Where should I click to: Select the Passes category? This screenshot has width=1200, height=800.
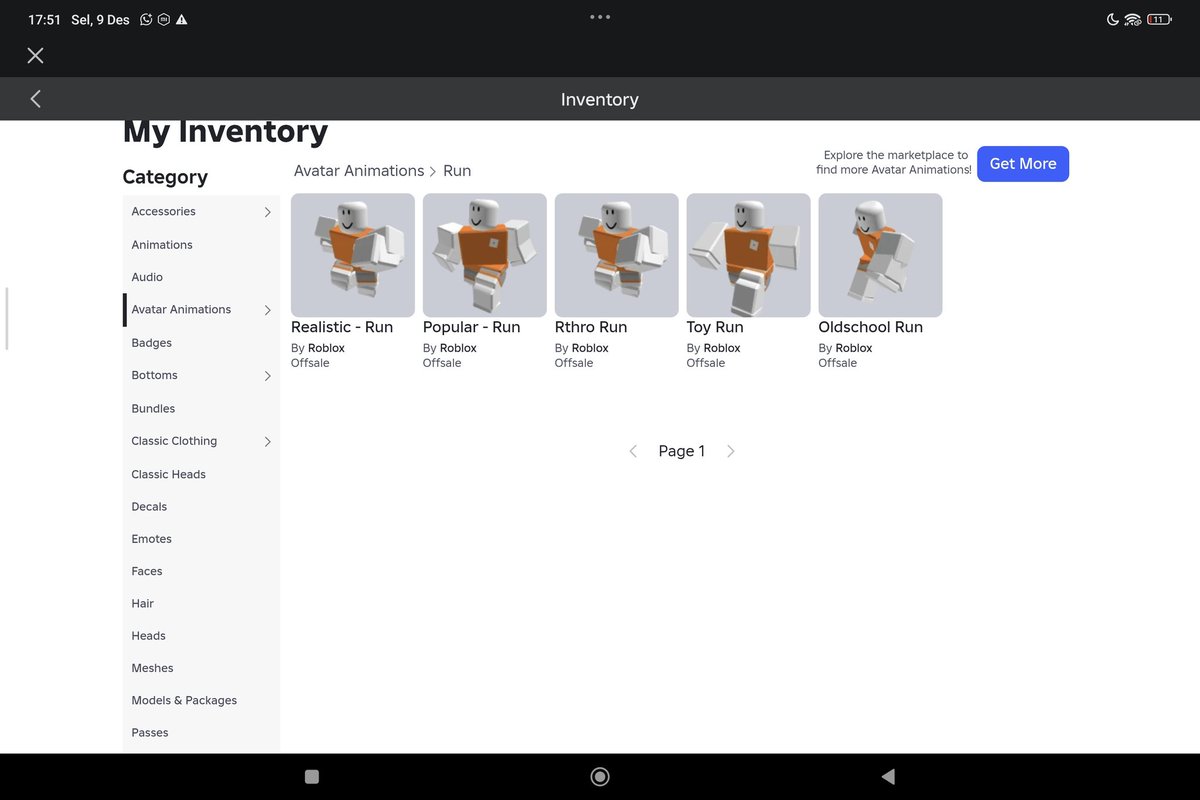(201, 733)
